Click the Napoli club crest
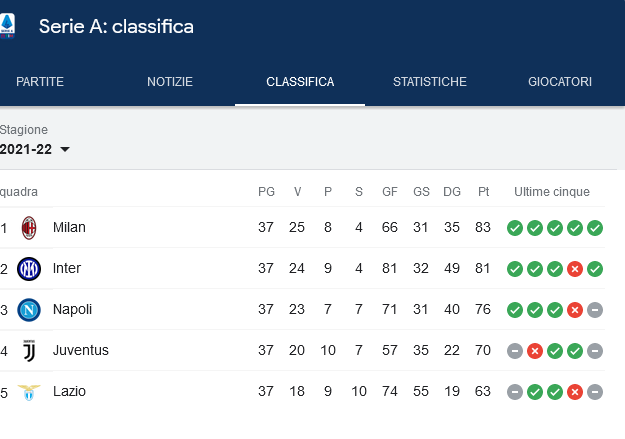 tap(29, 310)
